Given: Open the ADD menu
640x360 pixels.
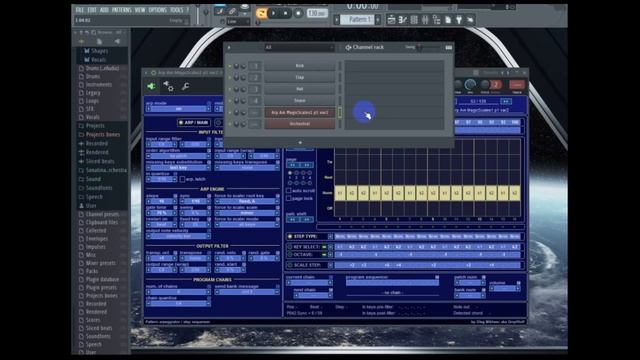Looking at the screenshot, I should tap(104, 10).
